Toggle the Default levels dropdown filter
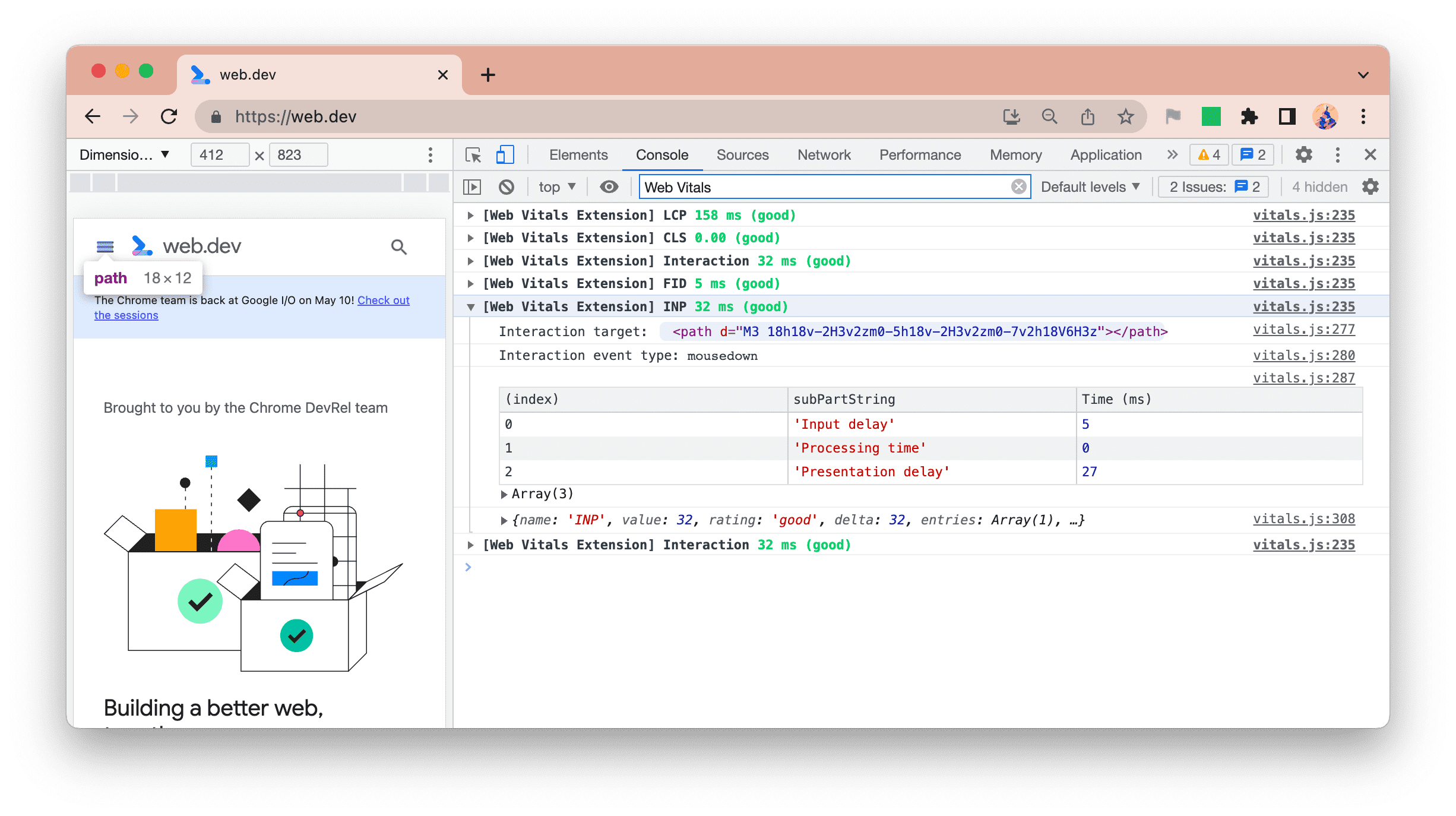1456x816 pixels. (x=1092, y=187)
